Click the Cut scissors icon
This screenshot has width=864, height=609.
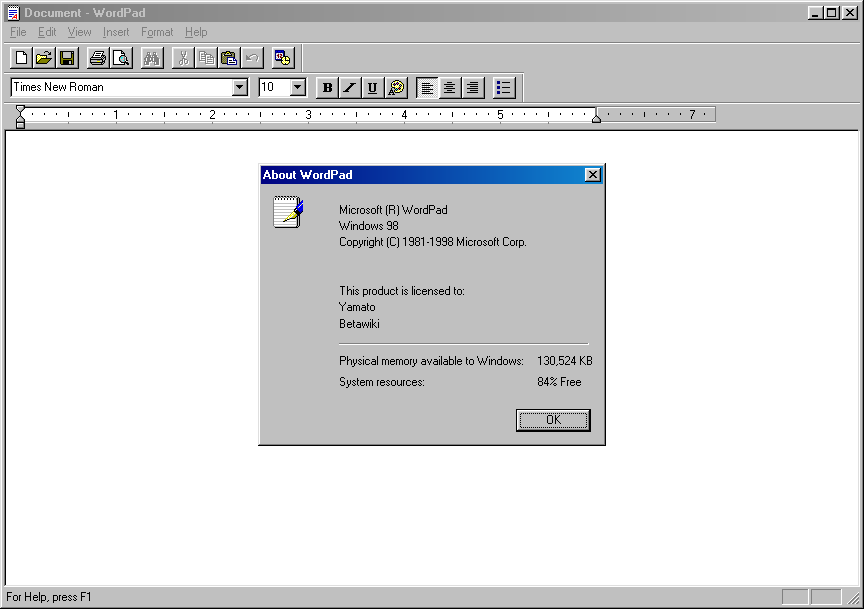183,58
